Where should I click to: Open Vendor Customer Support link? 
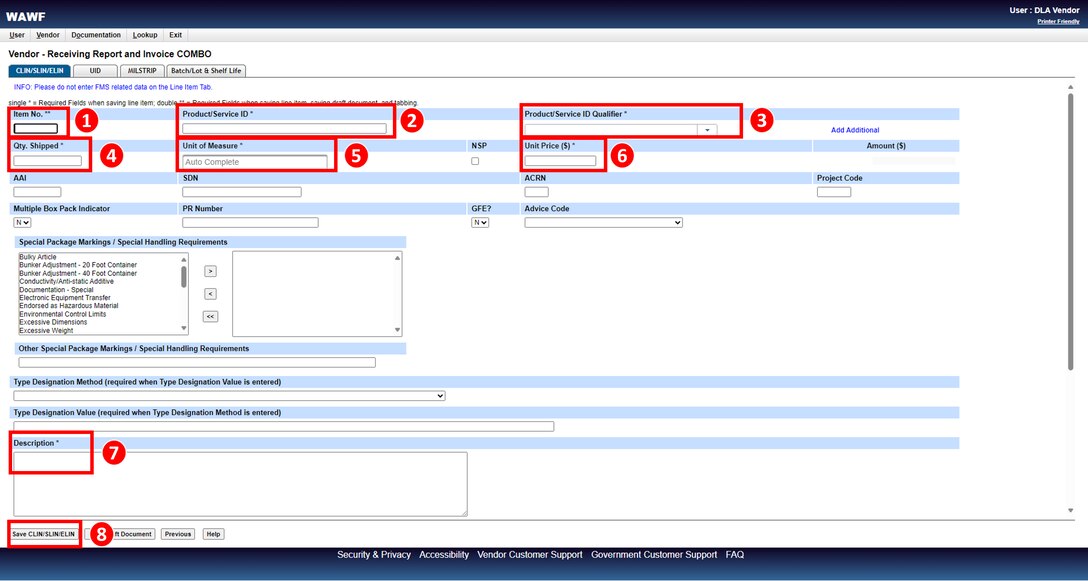coord(530,555)
